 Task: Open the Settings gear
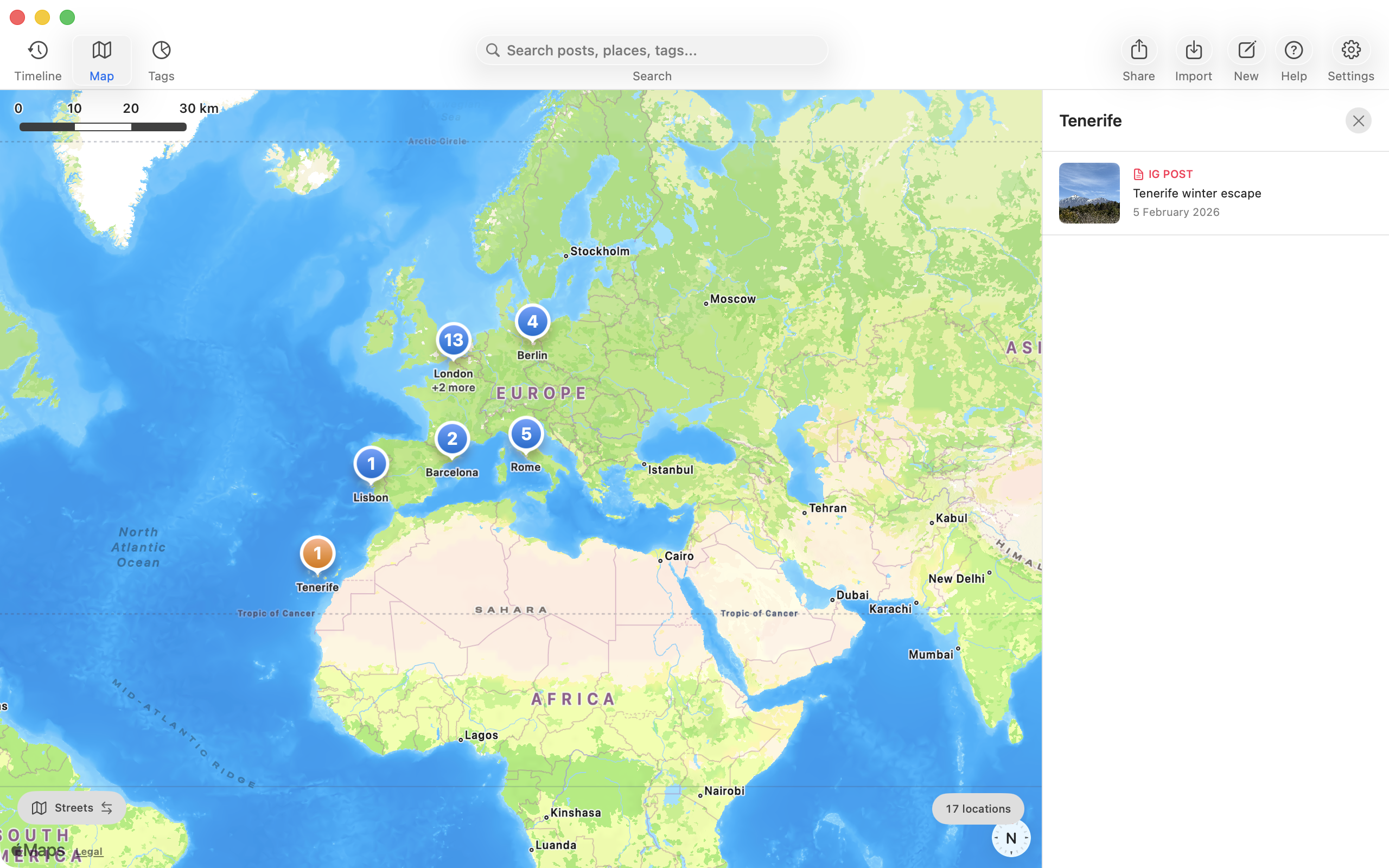click(x=1350, y=50)
